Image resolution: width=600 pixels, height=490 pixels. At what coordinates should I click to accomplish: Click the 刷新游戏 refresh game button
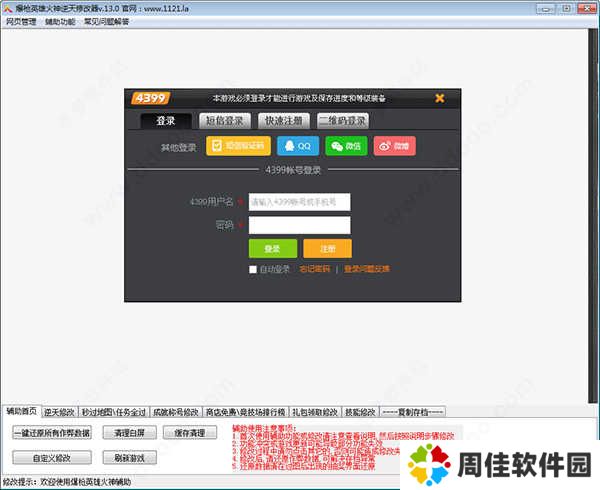tap(130, 457)
